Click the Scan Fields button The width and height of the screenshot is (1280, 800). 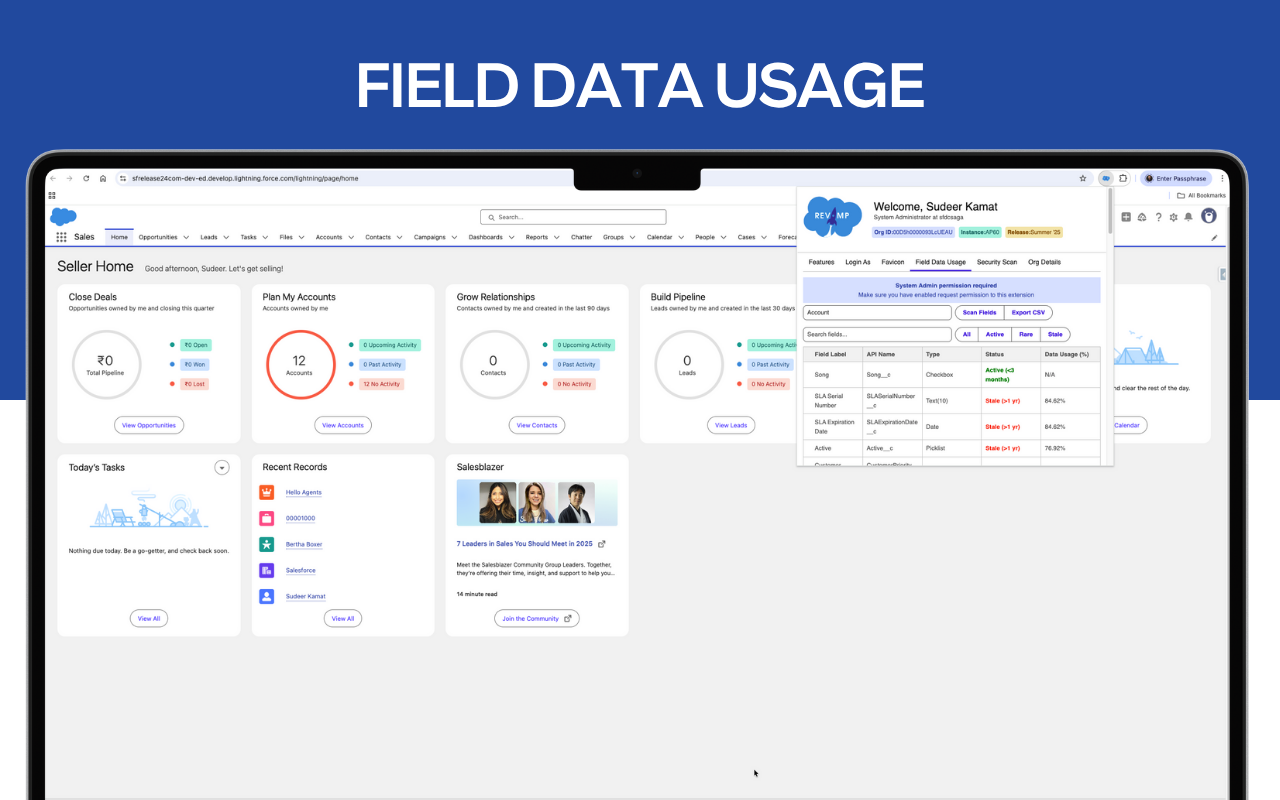(x=980, y=312)
